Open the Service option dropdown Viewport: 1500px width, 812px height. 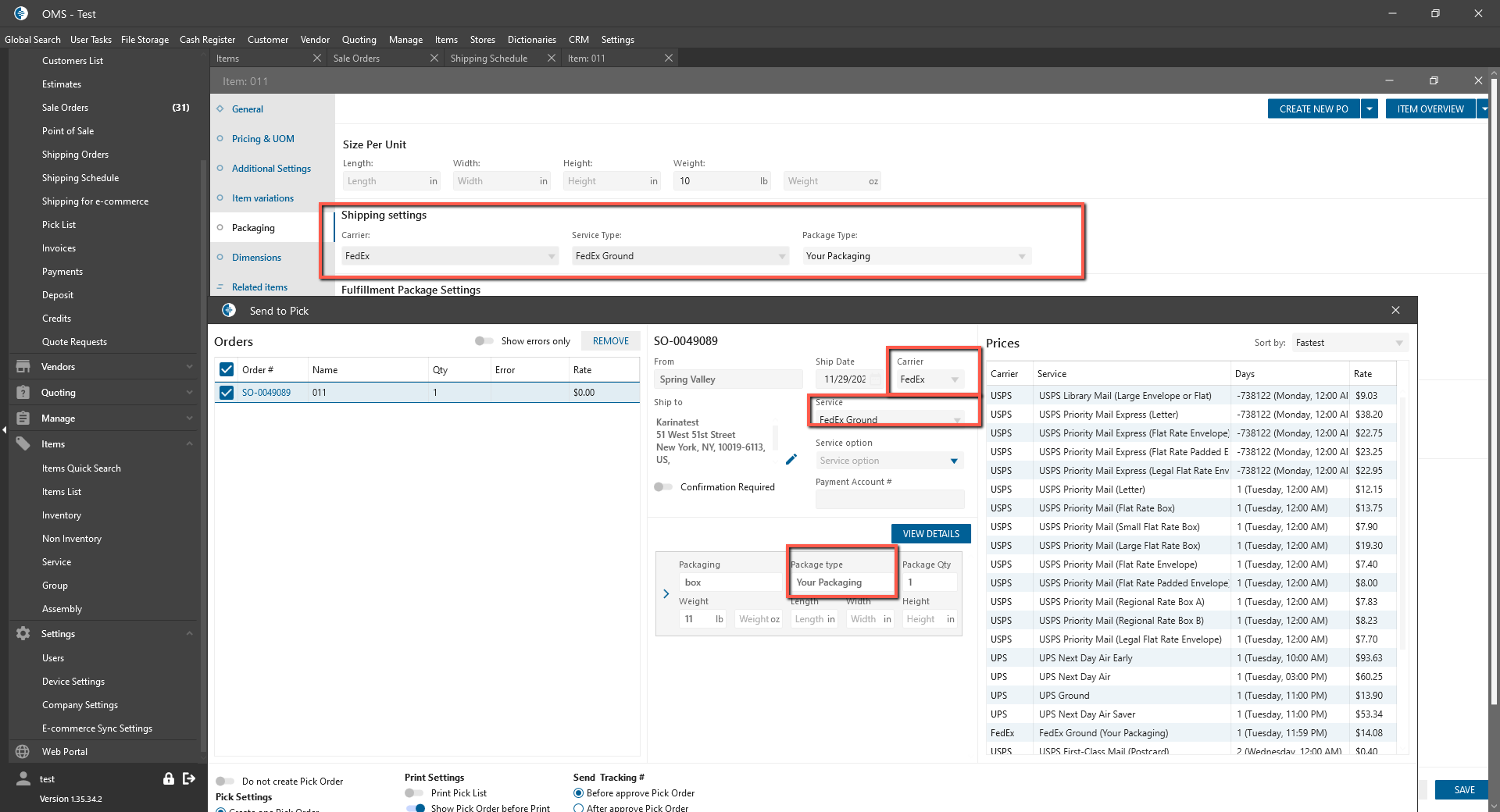point(889,461)
